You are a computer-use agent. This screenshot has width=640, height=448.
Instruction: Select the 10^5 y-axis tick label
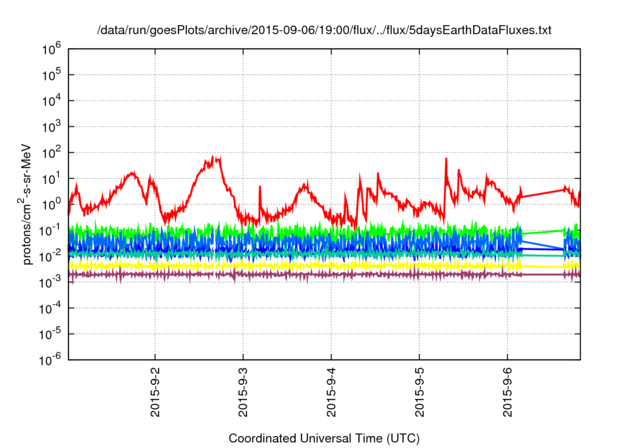pos(51,75)
